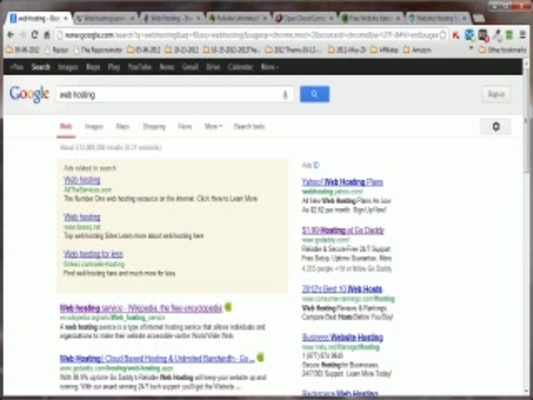Open first ad link 'Web hosting'

pos(82,179)
